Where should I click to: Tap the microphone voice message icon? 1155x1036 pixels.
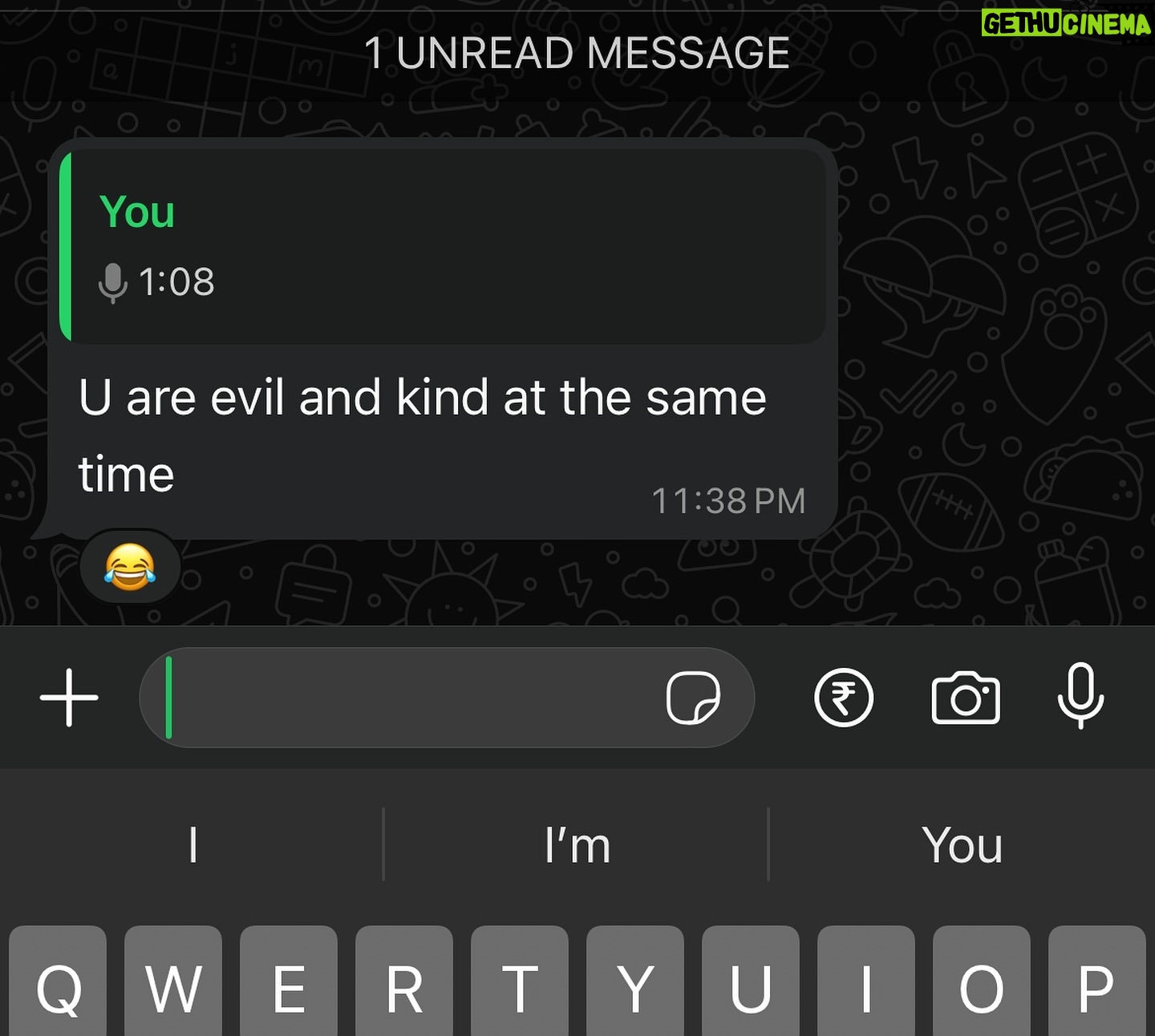[x=1080, y=696]
